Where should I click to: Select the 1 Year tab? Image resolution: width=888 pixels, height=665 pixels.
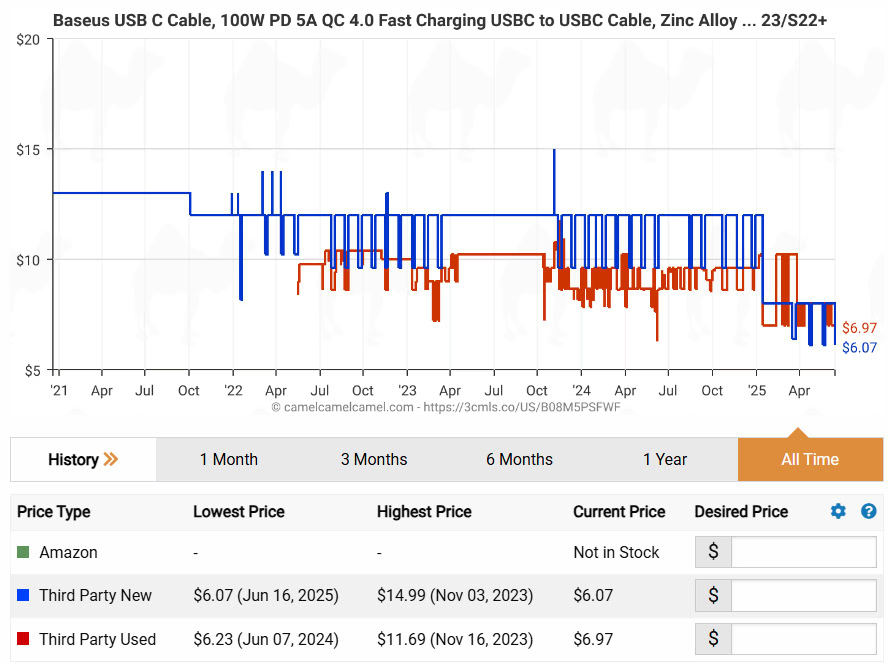click(x=665, y=460)
